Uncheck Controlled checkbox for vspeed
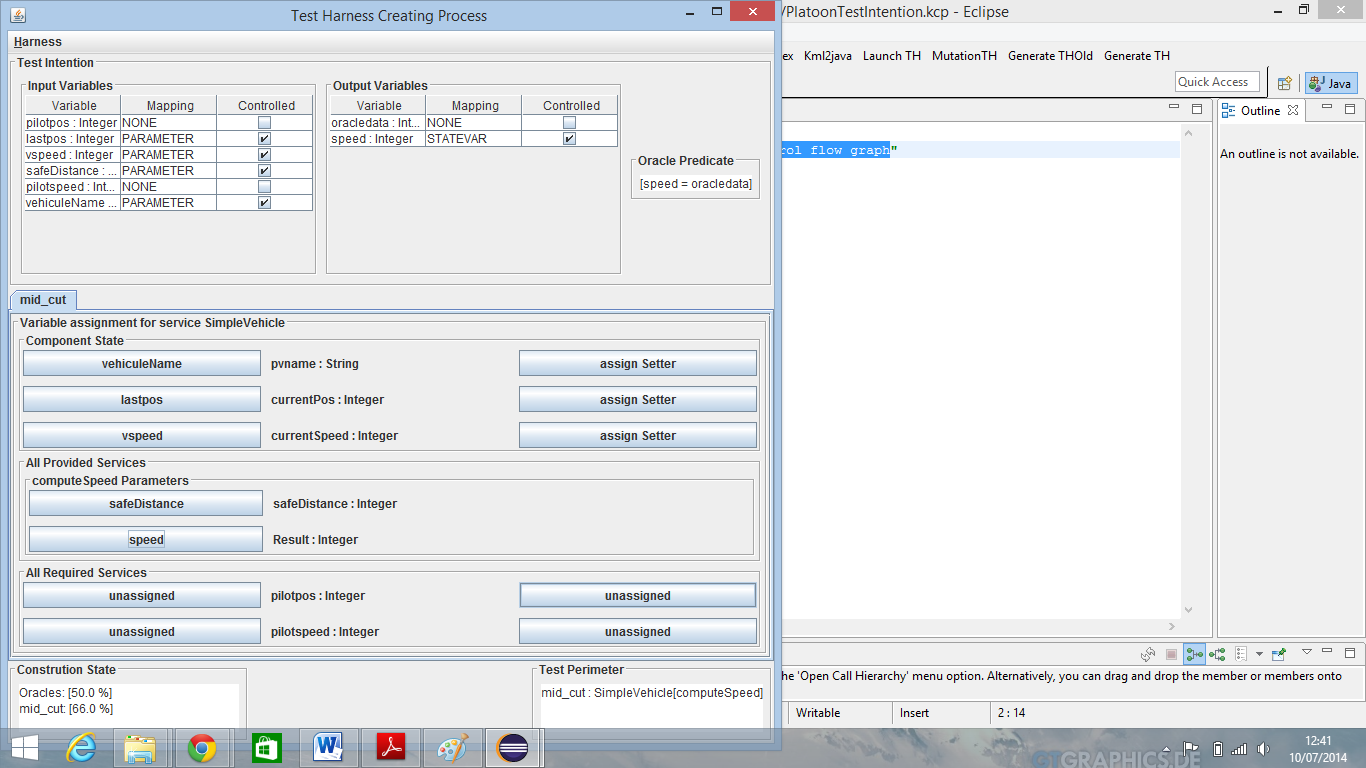 point(264,155)
